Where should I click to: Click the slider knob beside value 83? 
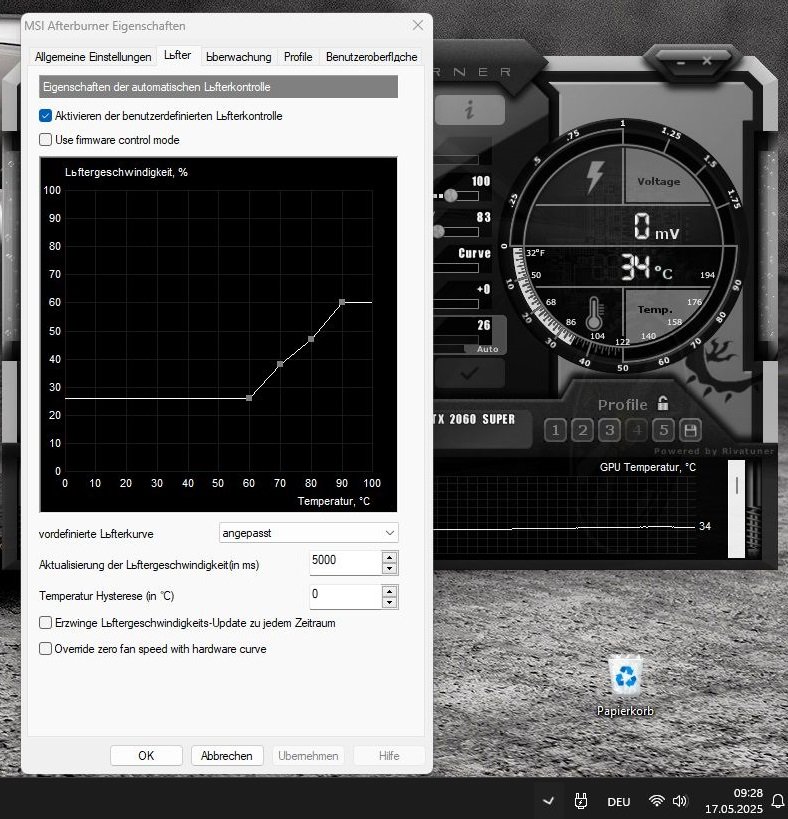point(439,231)
